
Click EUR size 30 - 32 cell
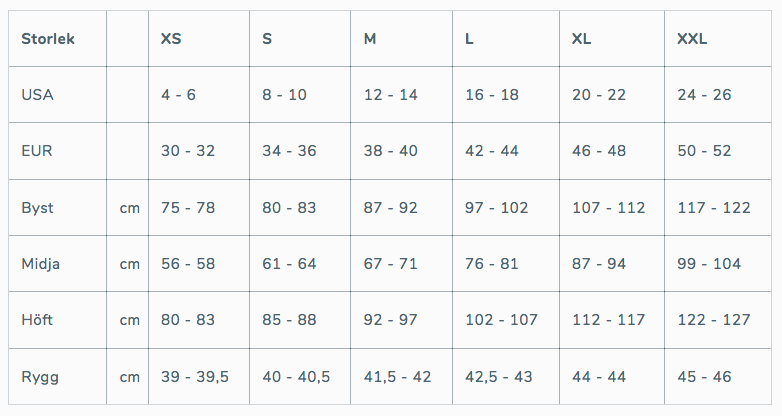point(199,151)
